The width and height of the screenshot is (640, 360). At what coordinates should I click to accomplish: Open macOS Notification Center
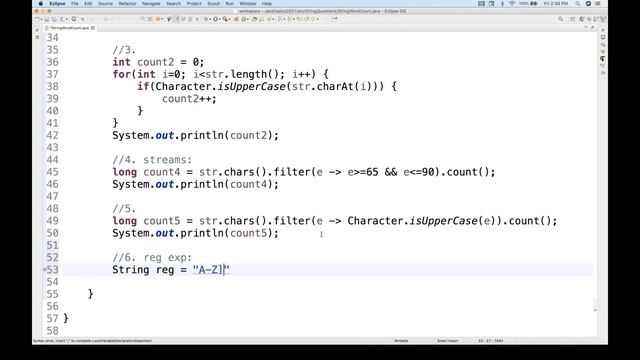[598, 3]
